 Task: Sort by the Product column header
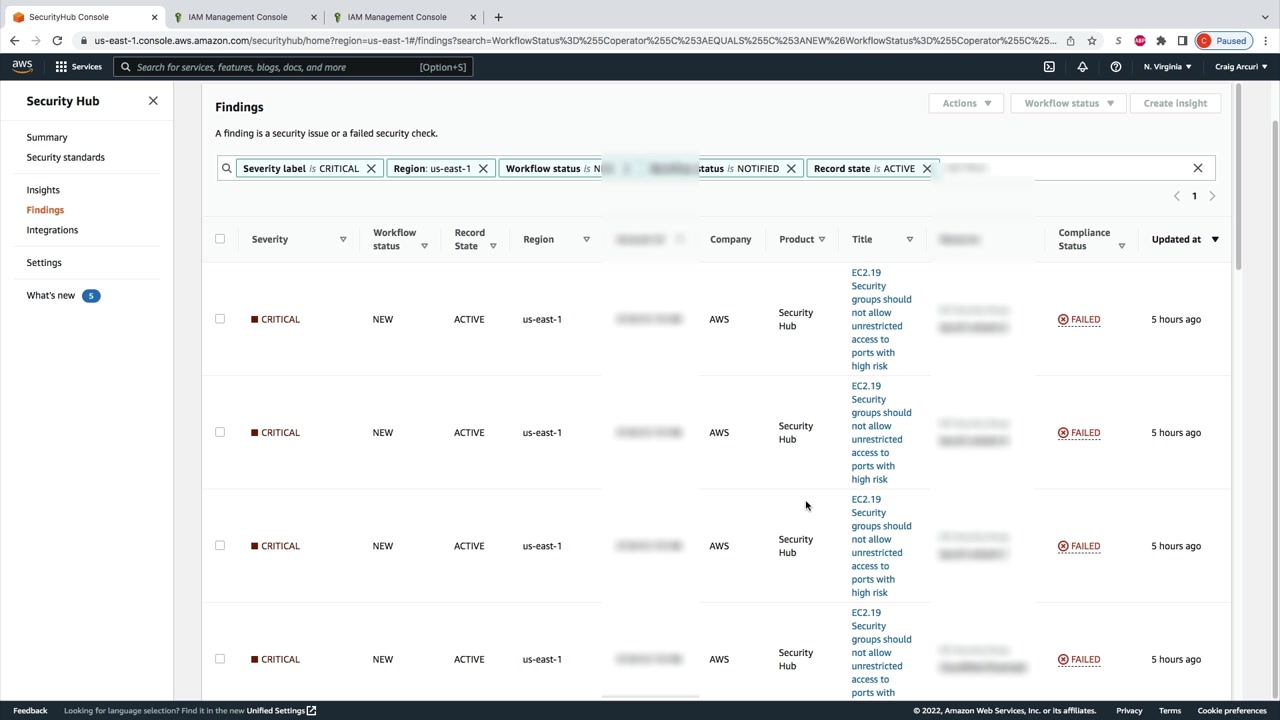822,240
